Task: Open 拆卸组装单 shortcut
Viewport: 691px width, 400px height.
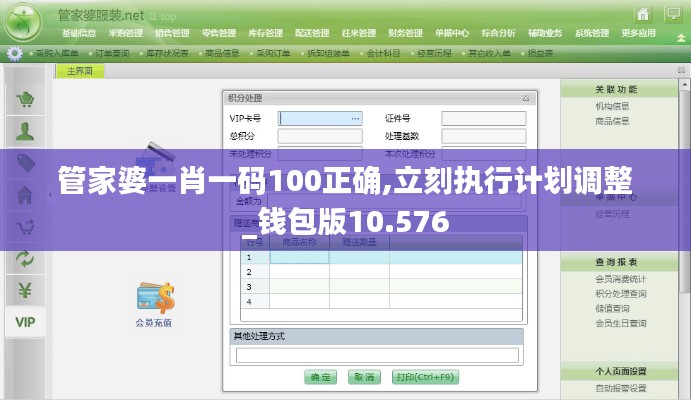Action: click(328, 53)
